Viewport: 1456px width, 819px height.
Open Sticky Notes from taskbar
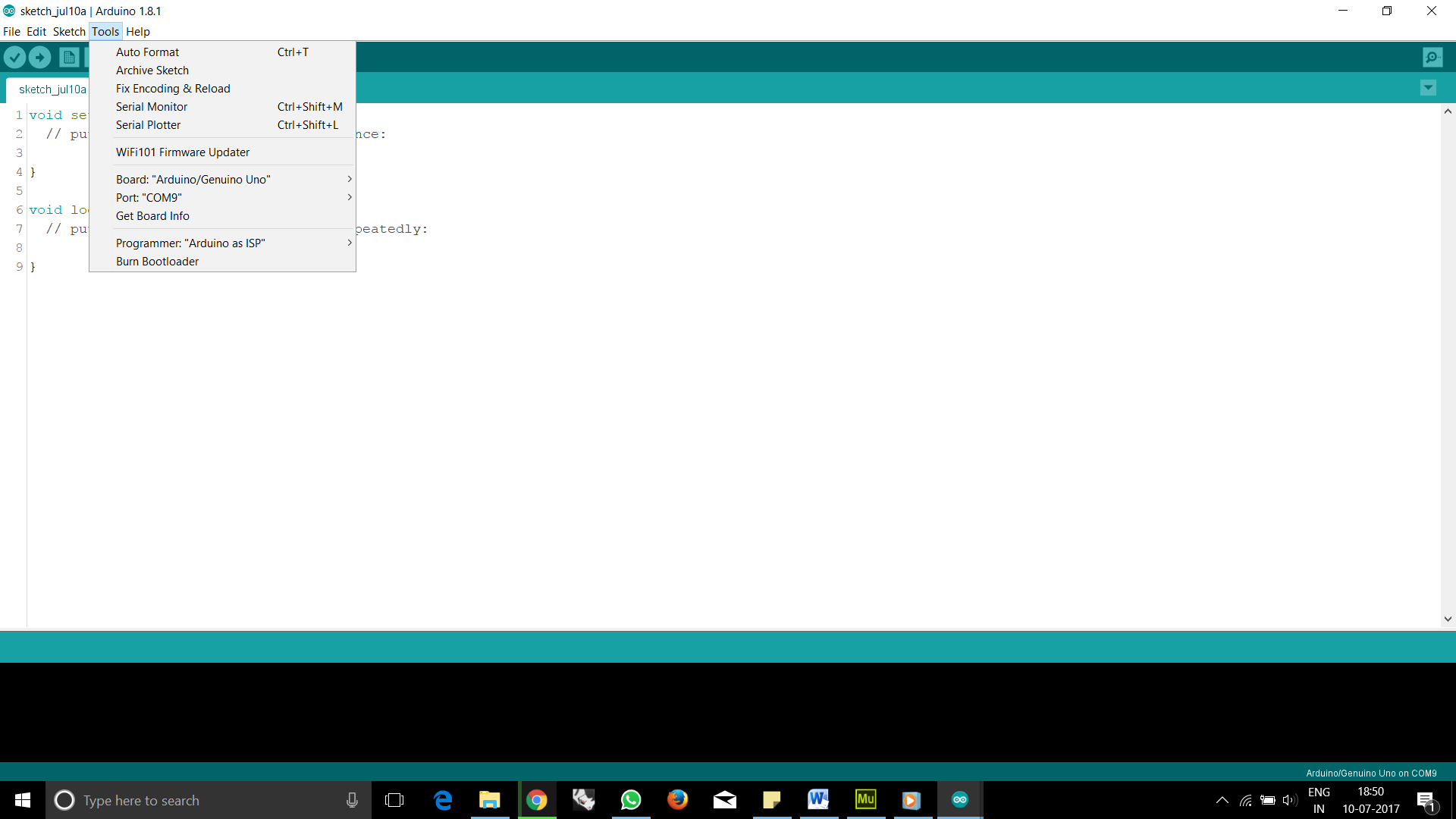(772, 800)
